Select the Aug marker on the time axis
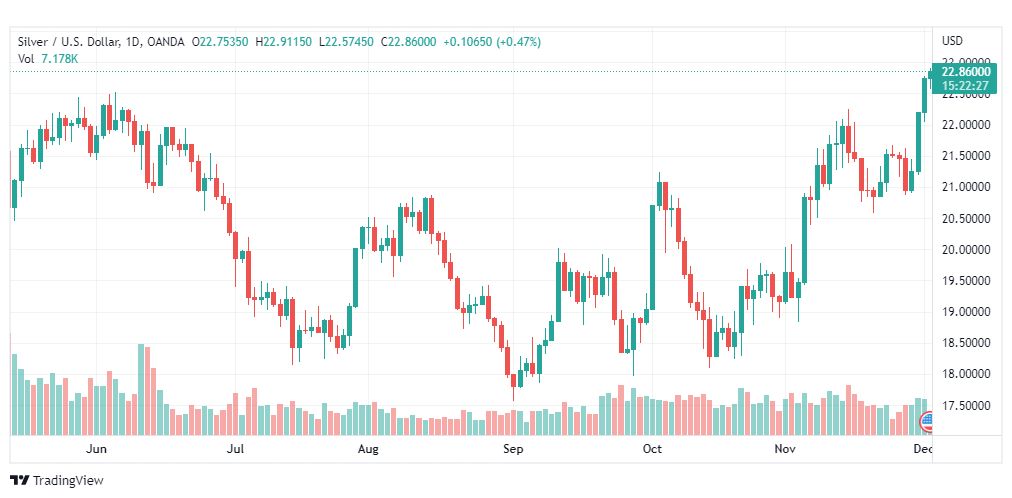 [368, 450]
